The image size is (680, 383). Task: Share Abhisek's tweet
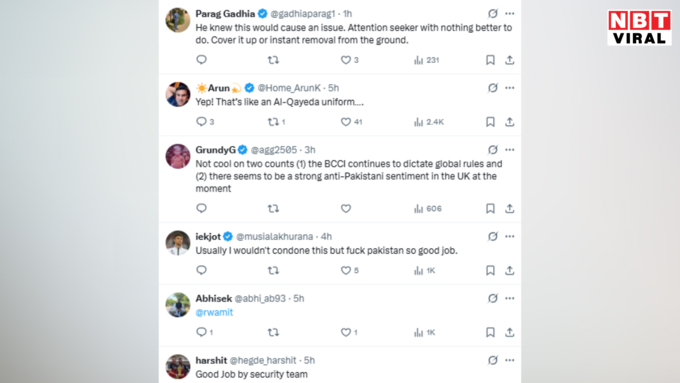point(510,332)
